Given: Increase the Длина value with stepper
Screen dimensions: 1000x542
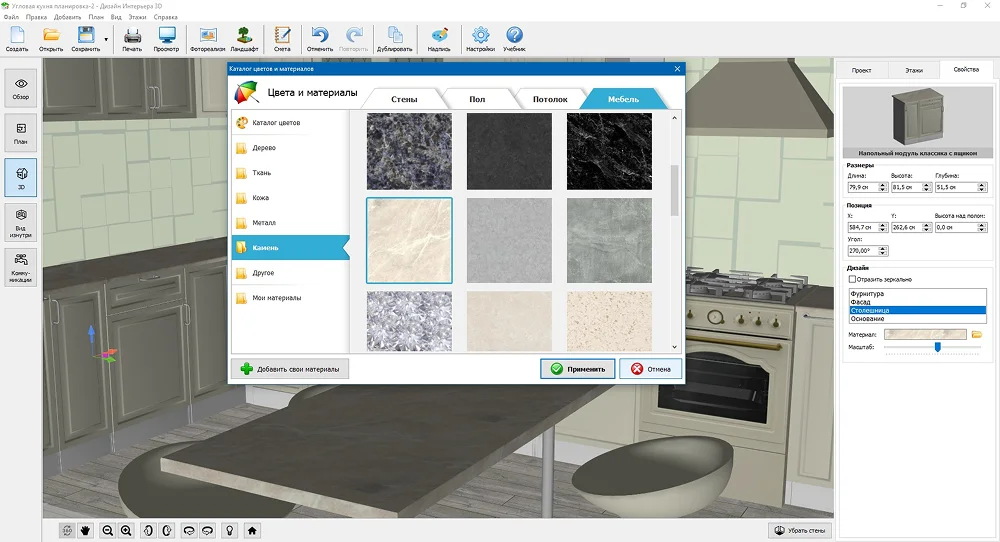Looking at the screenshot, I should pos(883,184).
